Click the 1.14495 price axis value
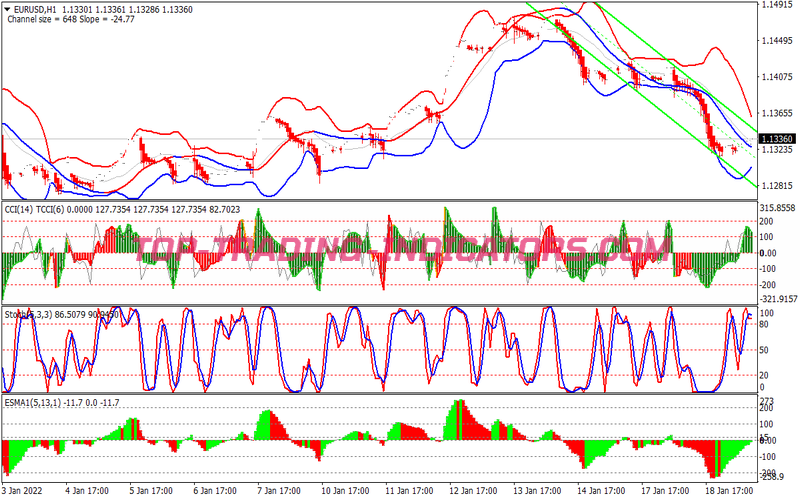The width and height of the screenshot is (800, 500). click(x=777, y=41)
